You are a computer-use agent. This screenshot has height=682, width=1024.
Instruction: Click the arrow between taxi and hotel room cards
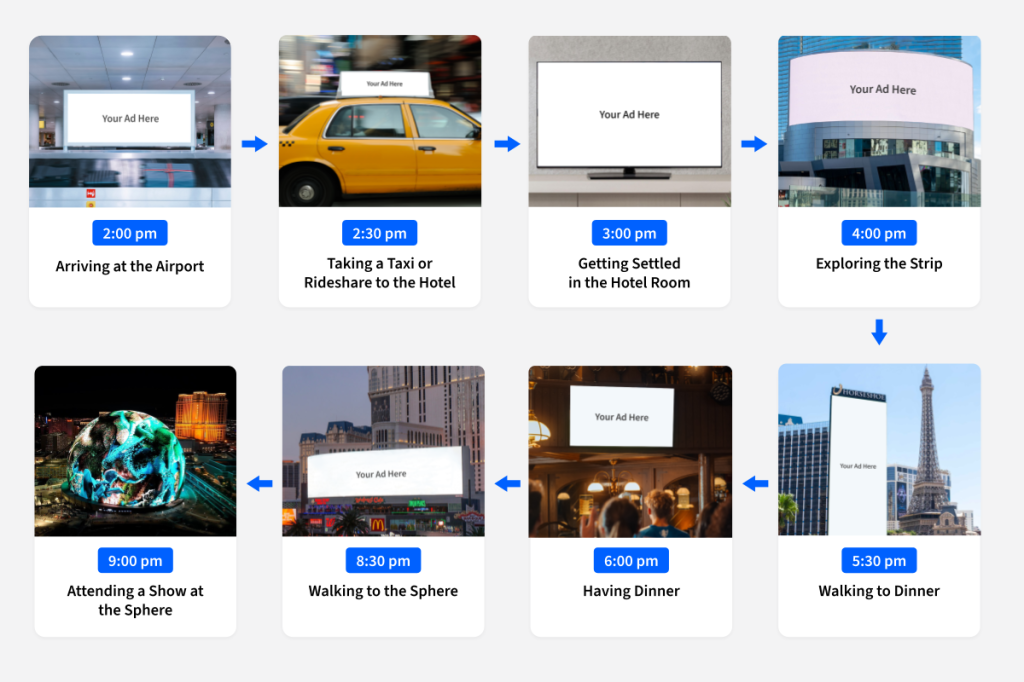[x=507, y=144]
